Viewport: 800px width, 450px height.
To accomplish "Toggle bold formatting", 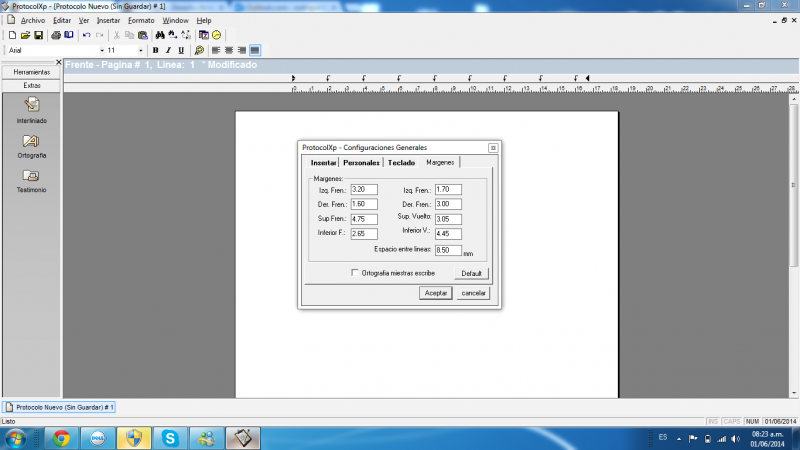I will tap(155, 51).
